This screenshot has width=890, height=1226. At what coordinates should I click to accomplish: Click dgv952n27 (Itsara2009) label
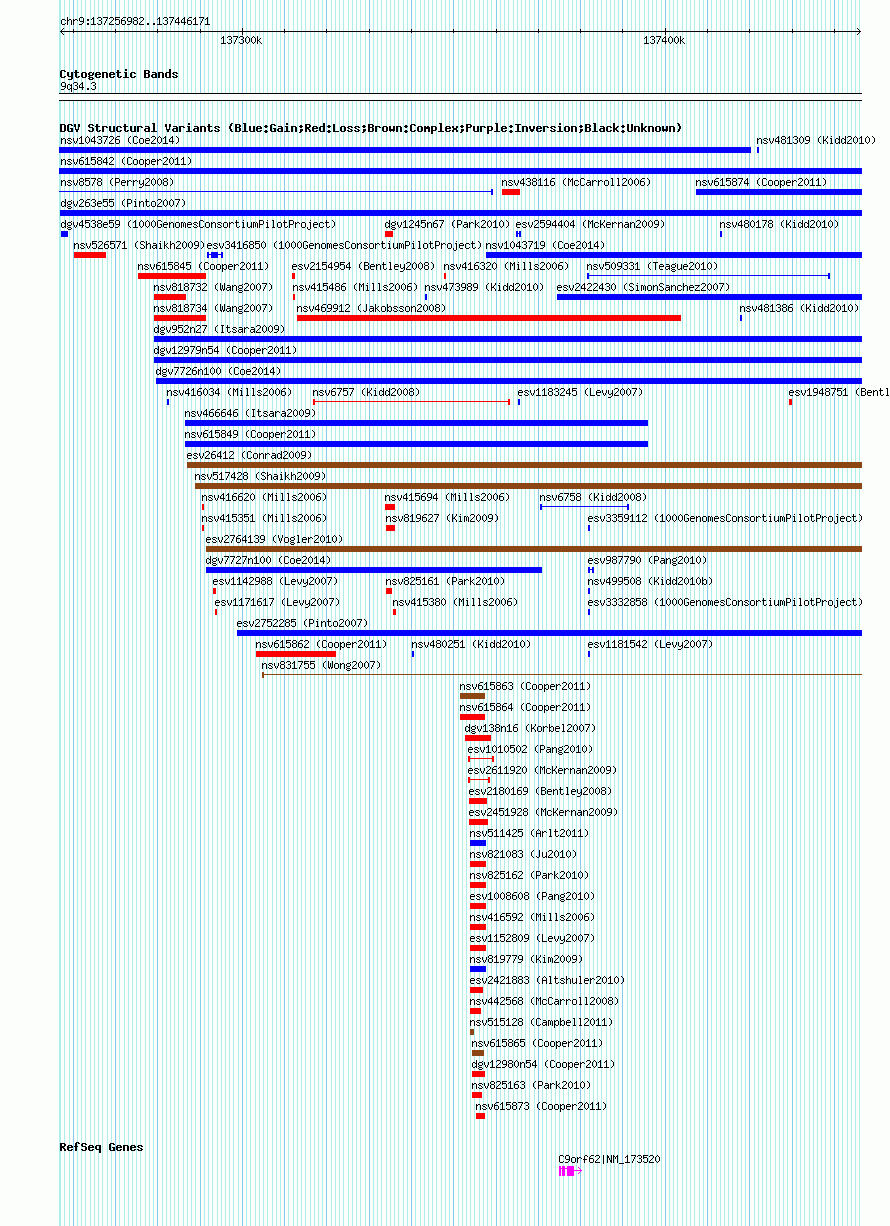220,330
